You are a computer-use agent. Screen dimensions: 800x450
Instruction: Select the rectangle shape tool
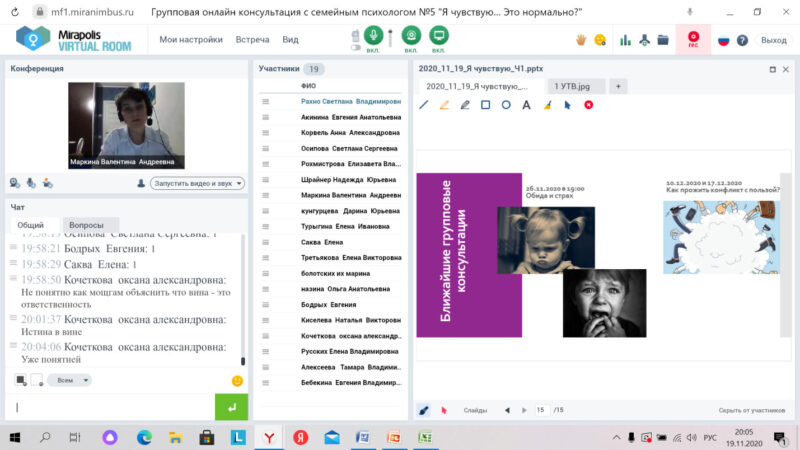tap(485, 105)
